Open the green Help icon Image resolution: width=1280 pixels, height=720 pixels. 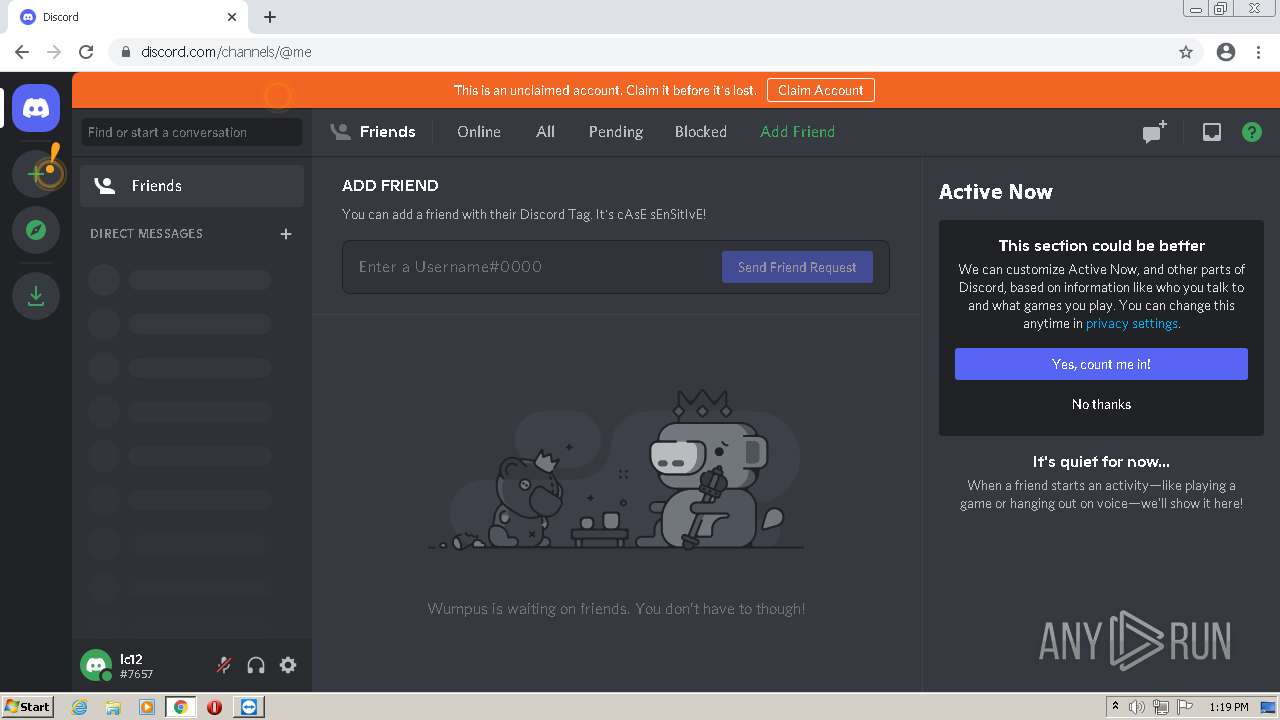coord(1252,132)
